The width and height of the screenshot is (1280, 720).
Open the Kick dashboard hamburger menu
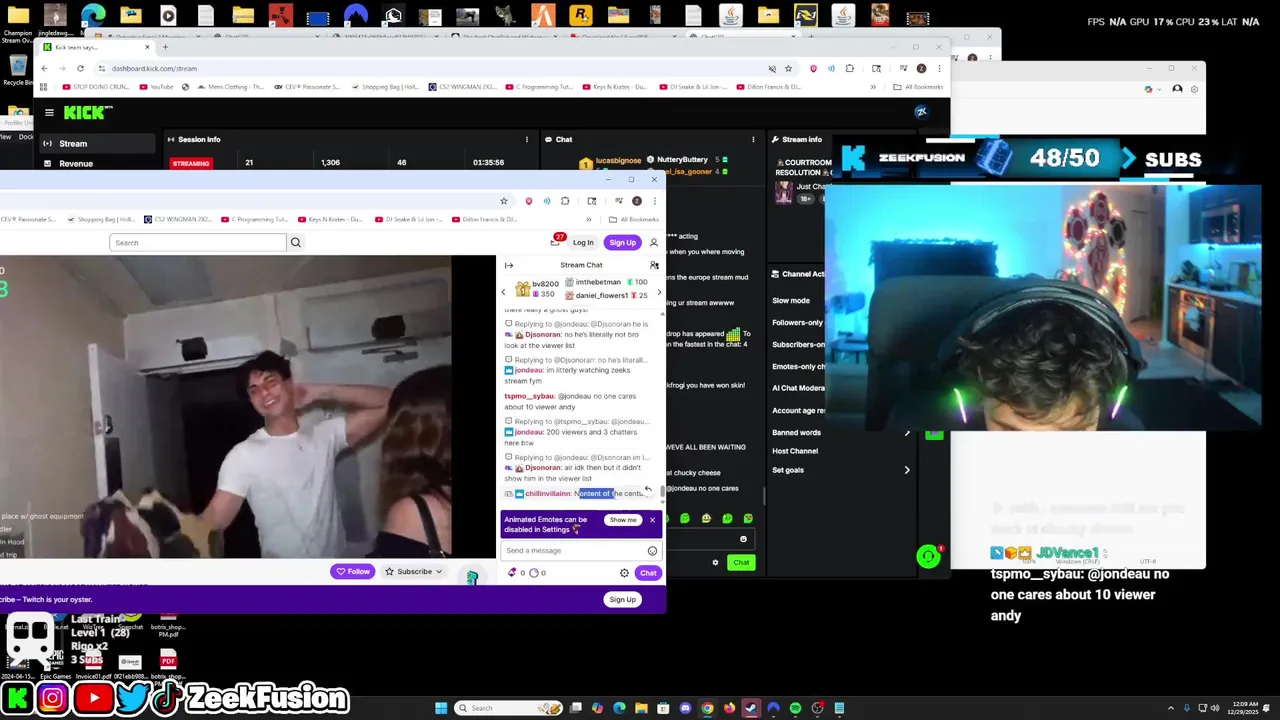[x=48, y=112]
